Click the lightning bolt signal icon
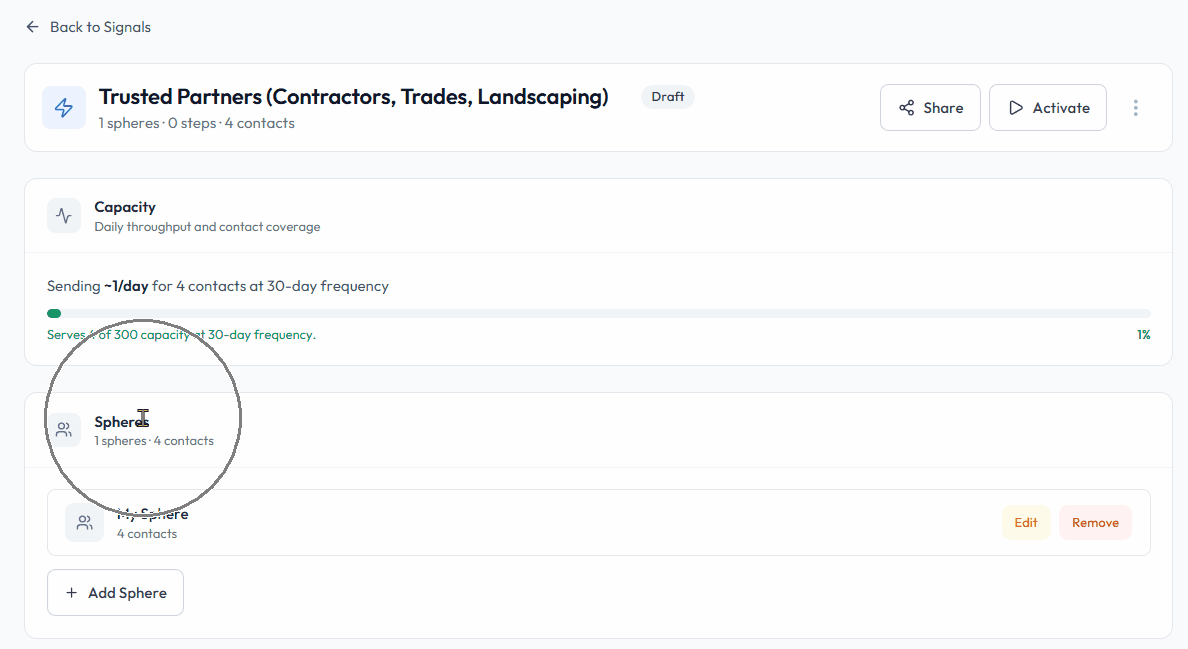This screenshot has height=649, width=1188. [x=64, y=108]
